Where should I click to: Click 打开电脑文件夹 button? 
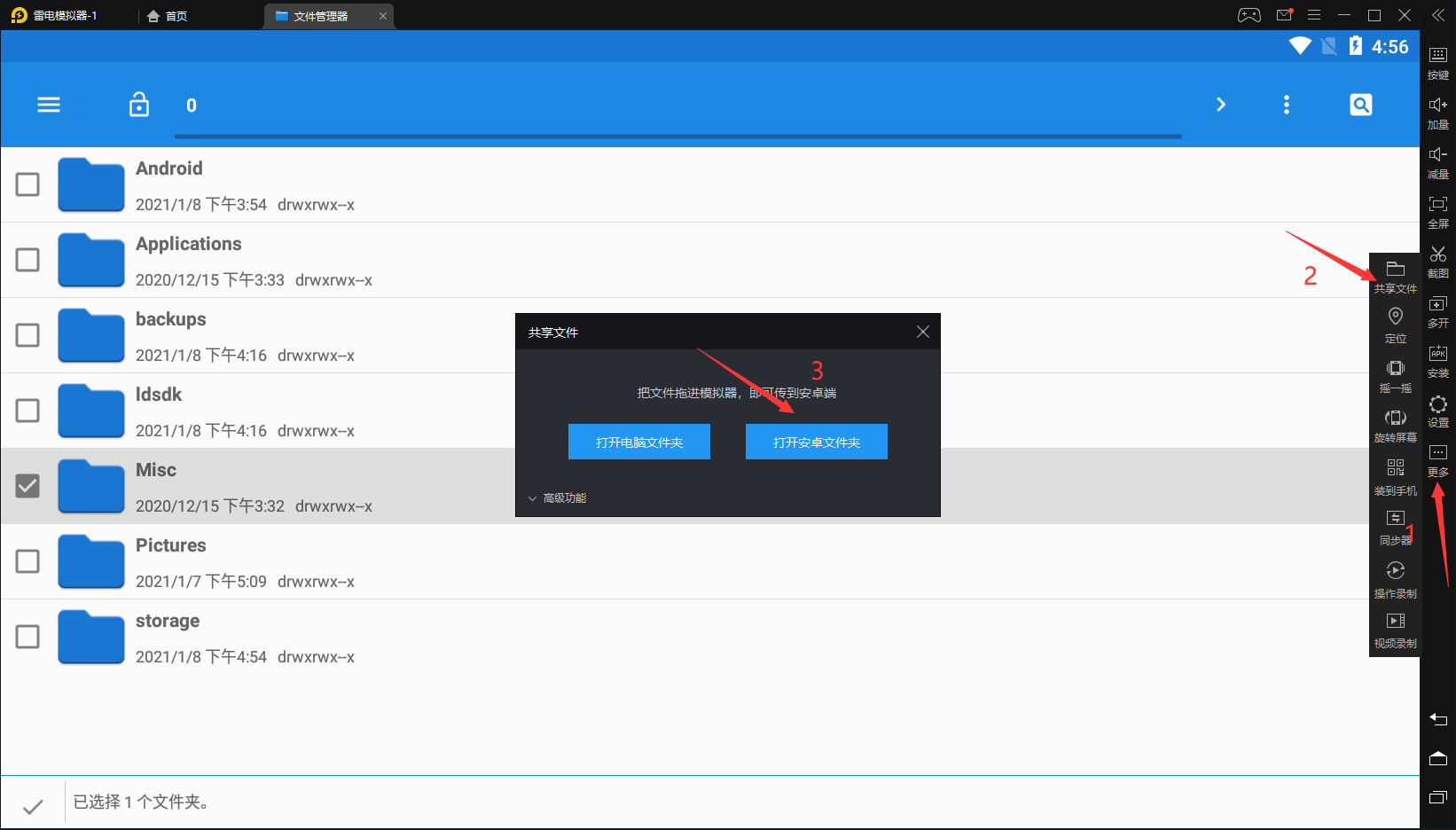pyautogui.click(x=638, y=442)
